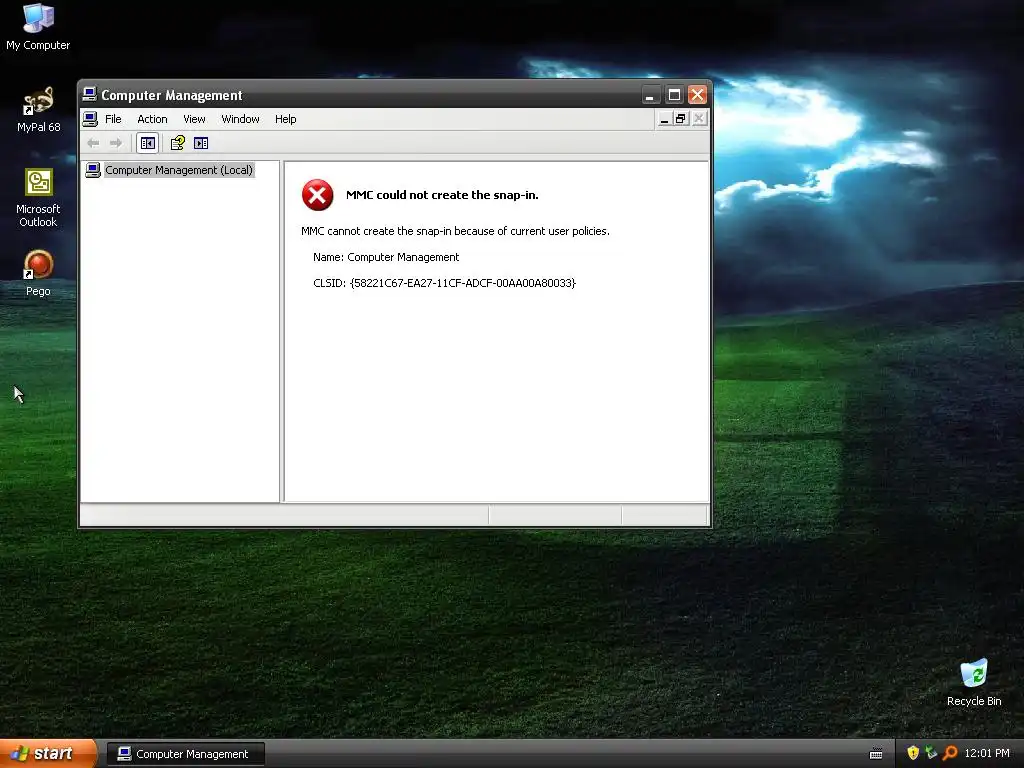Click the 12:01 PM clock
This screenshot has width=1024, height=768.
[x=987, y=753]
